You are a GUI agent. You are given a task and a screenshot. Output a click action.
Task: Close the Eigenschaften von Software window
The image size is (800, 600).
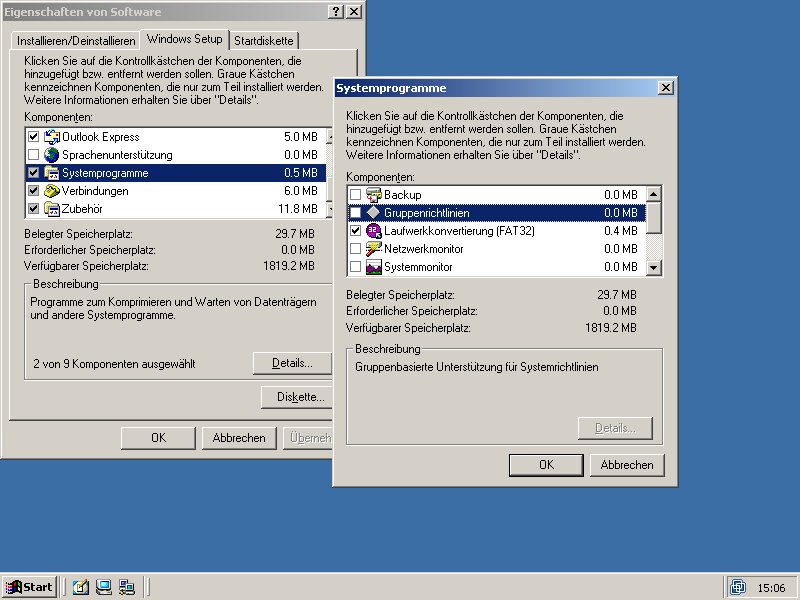tap(354, 12)
